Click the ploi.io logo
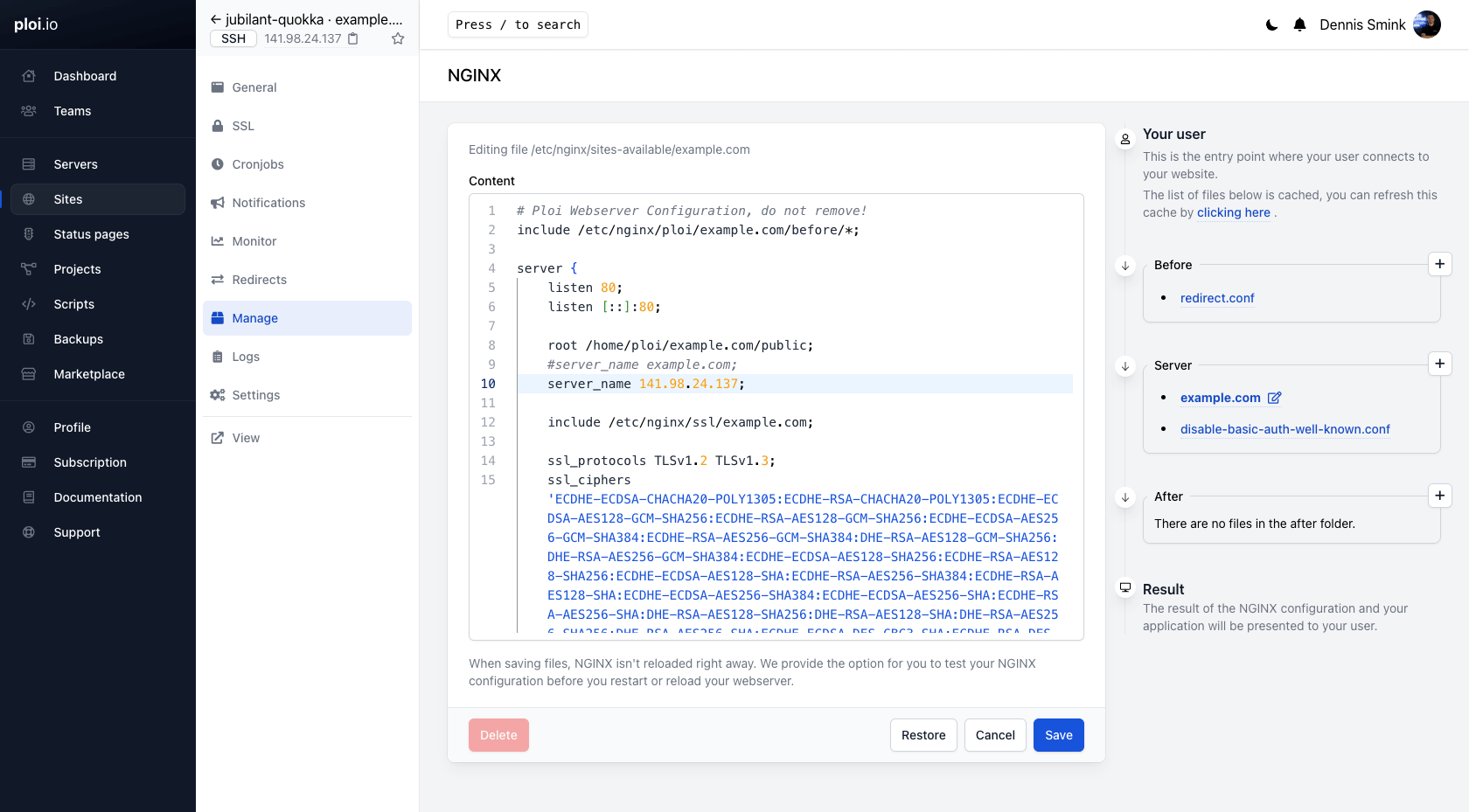 click(x=36, y=24)
